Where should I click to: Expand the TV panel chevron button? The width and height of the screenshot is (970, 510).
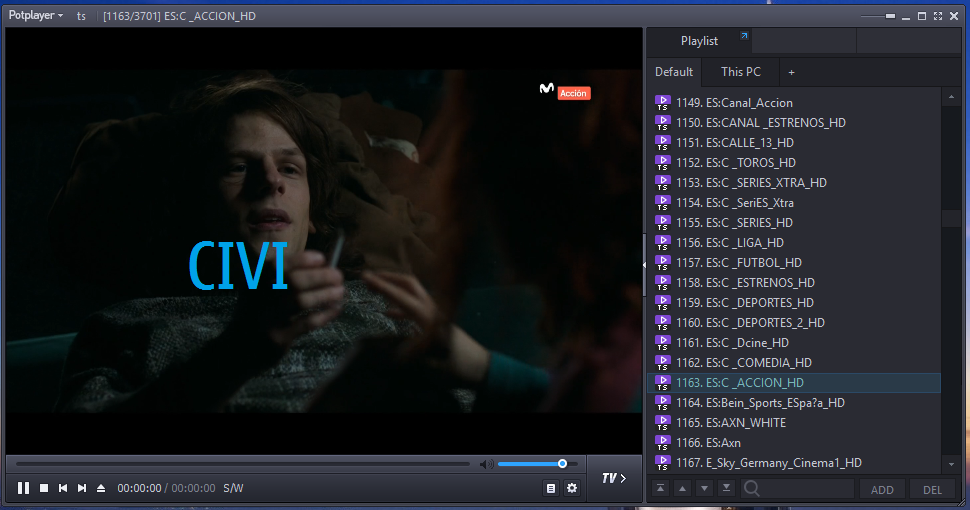613,478
